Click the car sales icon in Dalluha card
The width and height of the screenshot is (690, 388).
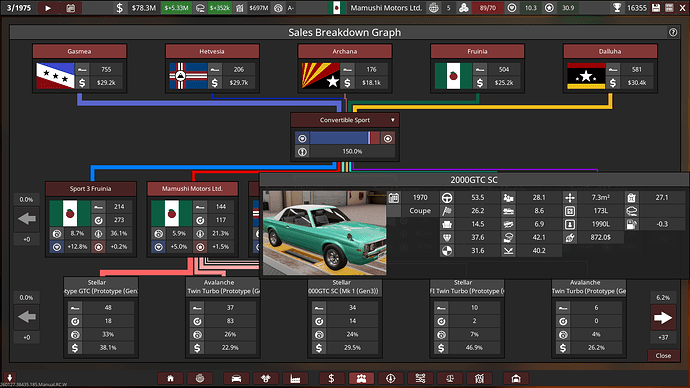[613, 70]
